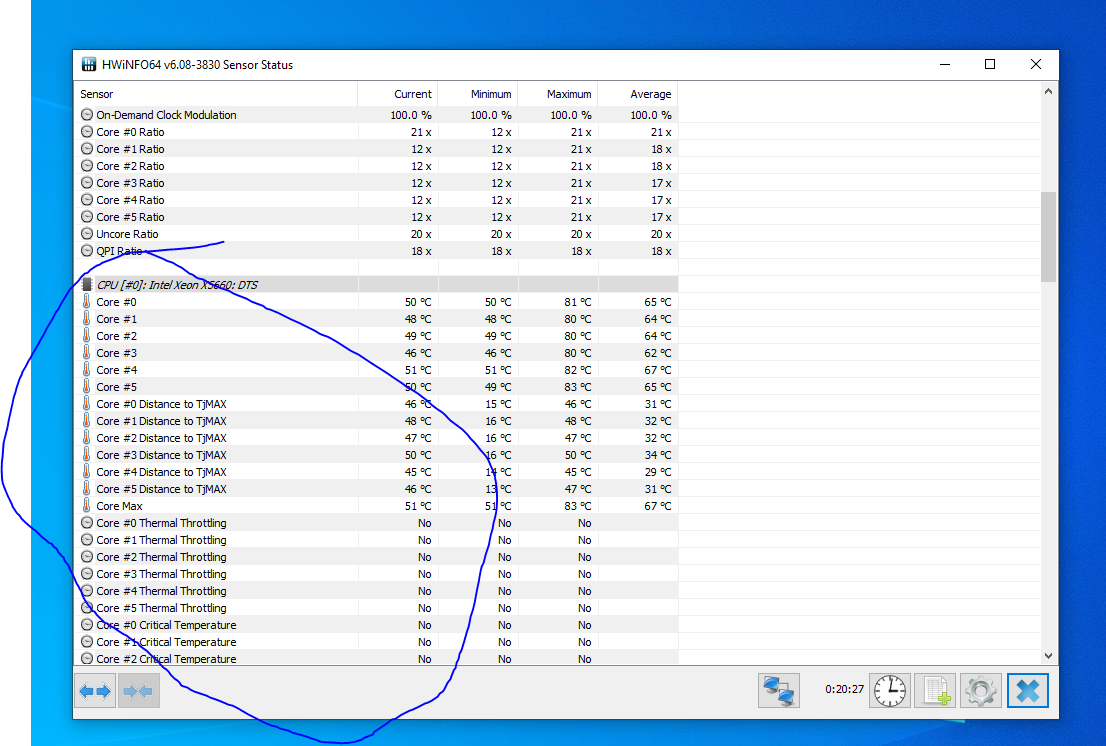Image resolution: width=1106 pixels, height=746 pixels.
Task: Select the Core #1 Critical Temperature label
Action: tap(166, 642)
